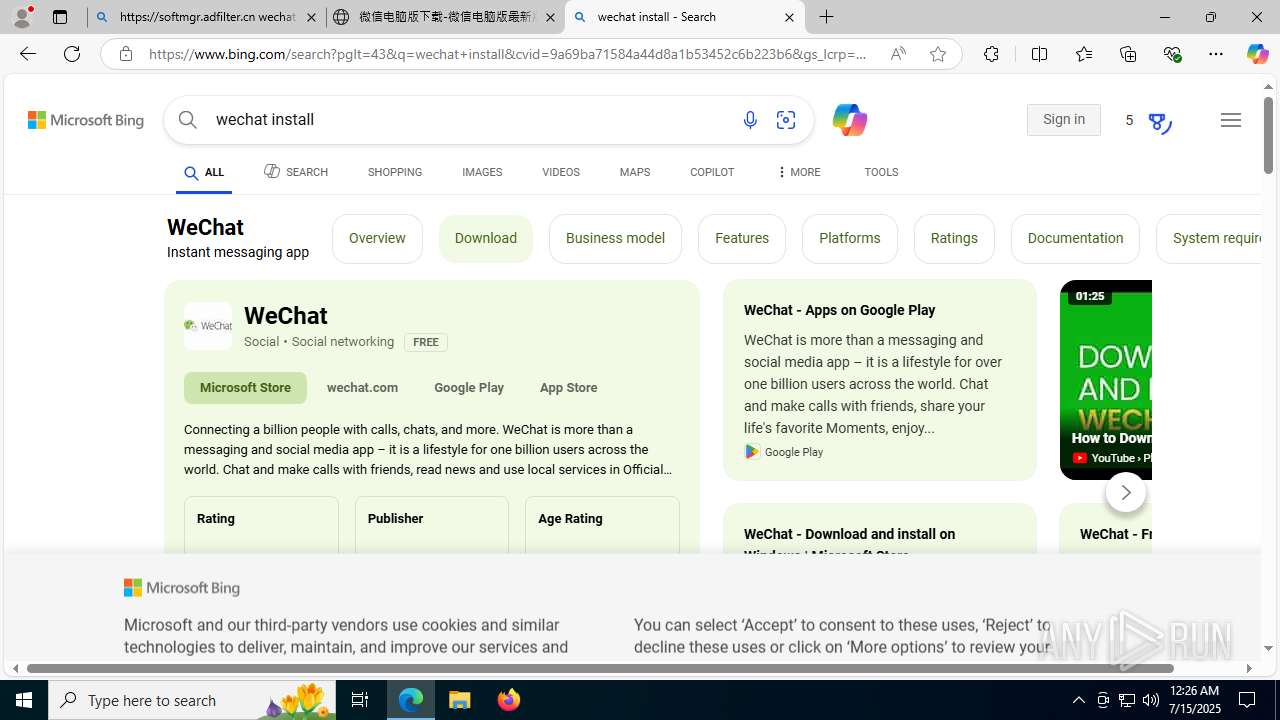The width and height of the screenshot is (1280, 720).
Task: Choose the wechat.com source button
Action: (362, 388)
